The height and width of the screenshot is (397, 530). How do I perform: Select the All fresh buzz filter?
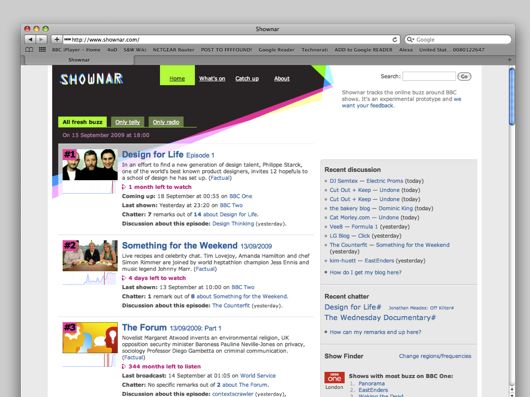click(x=82, y=122)
